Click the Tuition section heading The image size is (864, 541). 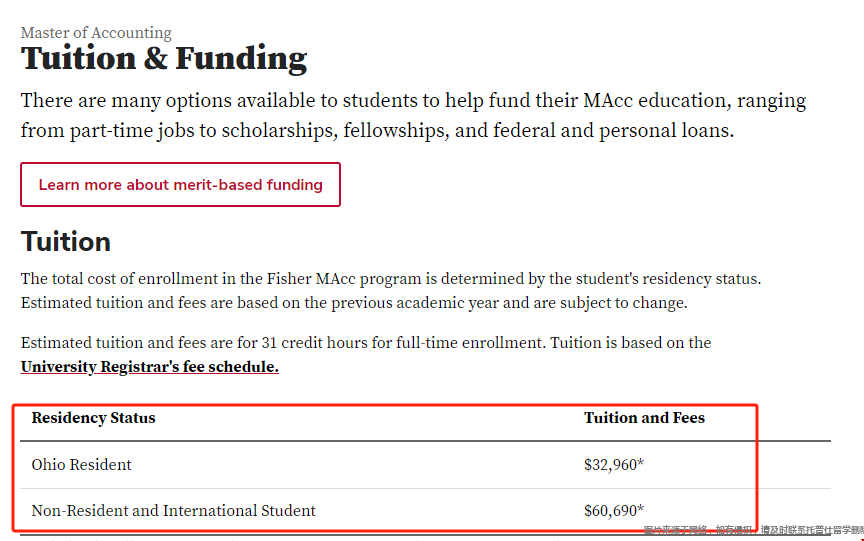66,242
